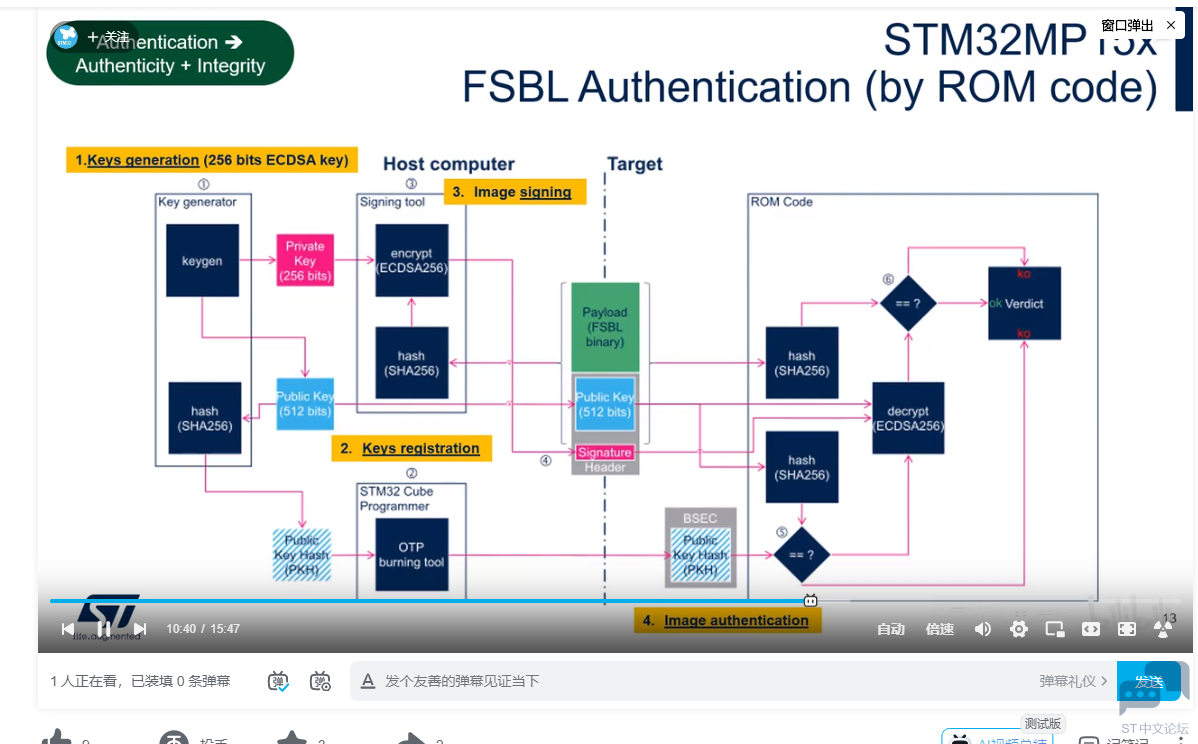Click the radiation-symbol icon in player controls

[1163, 629]
